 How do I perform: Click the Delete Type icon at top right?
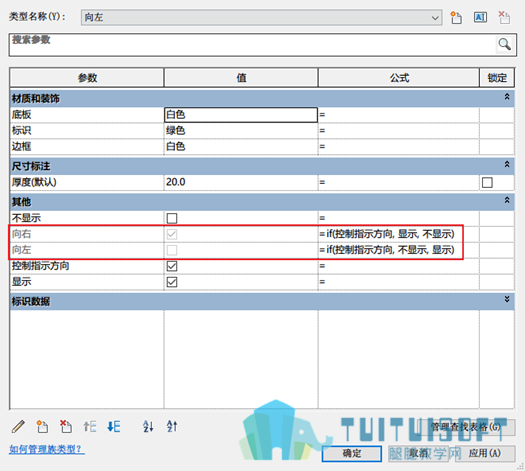pyautogui.click(x=504, y=17)
